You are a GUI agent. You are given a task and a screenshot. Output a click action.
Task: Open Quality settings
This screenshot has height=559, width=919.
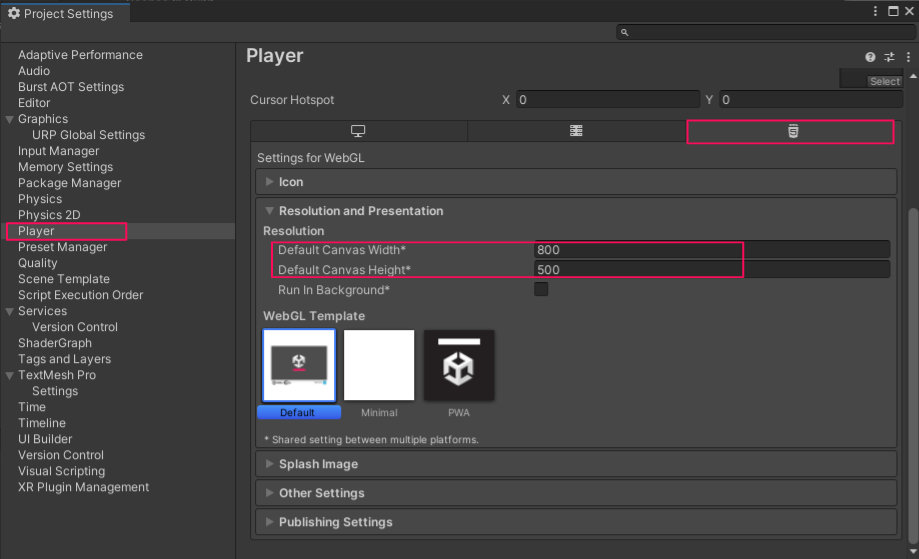coord(38,263)
